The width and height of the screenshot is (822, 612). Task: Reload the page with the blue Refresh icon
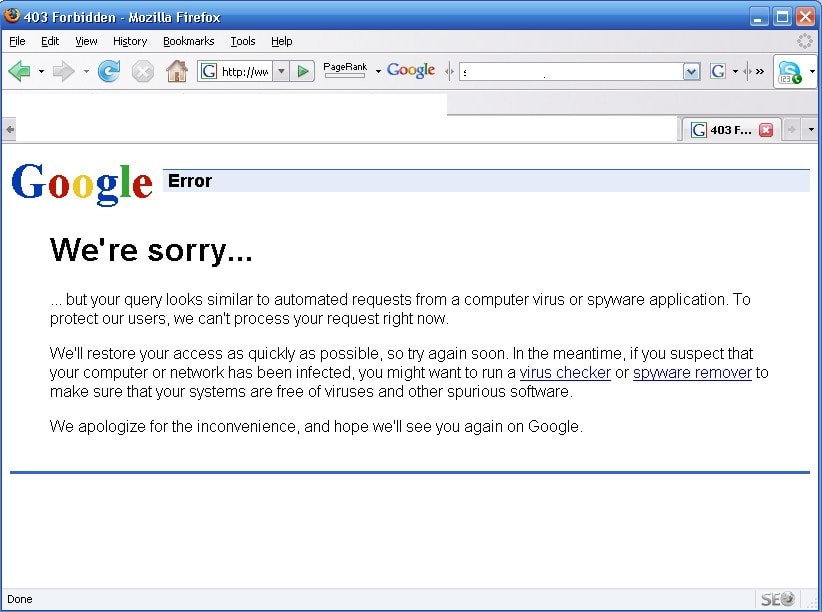click(109, 71)
